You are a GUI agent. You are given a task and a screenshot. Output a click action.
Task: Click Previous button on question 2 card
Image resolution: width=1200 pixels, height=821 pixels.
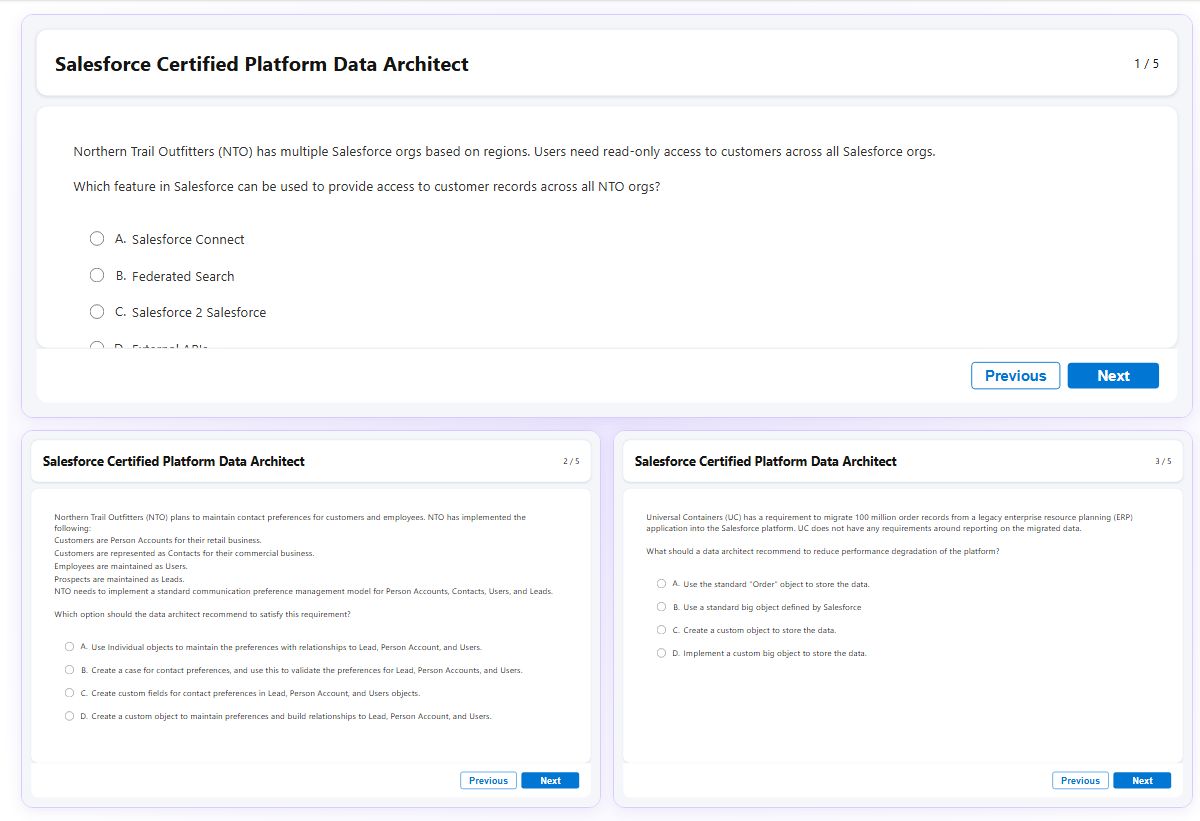coord(488,780)
